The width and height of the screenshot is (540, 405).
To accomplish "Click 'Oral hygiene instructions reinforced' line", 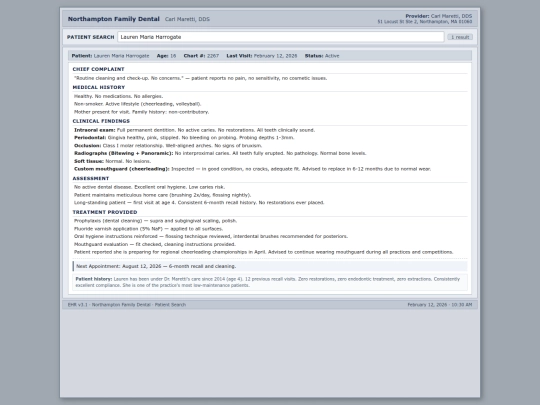I will tap(211, 236).
